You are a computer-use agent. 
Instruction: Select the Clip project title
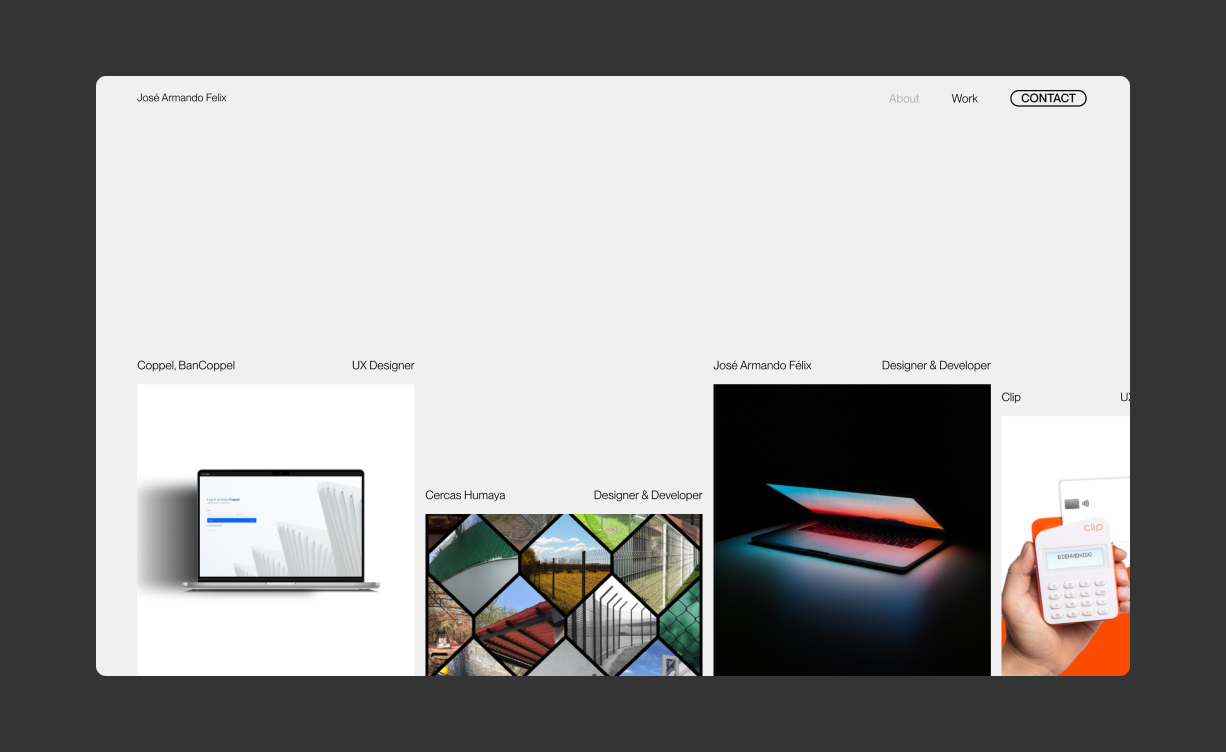click(1011, 398)
